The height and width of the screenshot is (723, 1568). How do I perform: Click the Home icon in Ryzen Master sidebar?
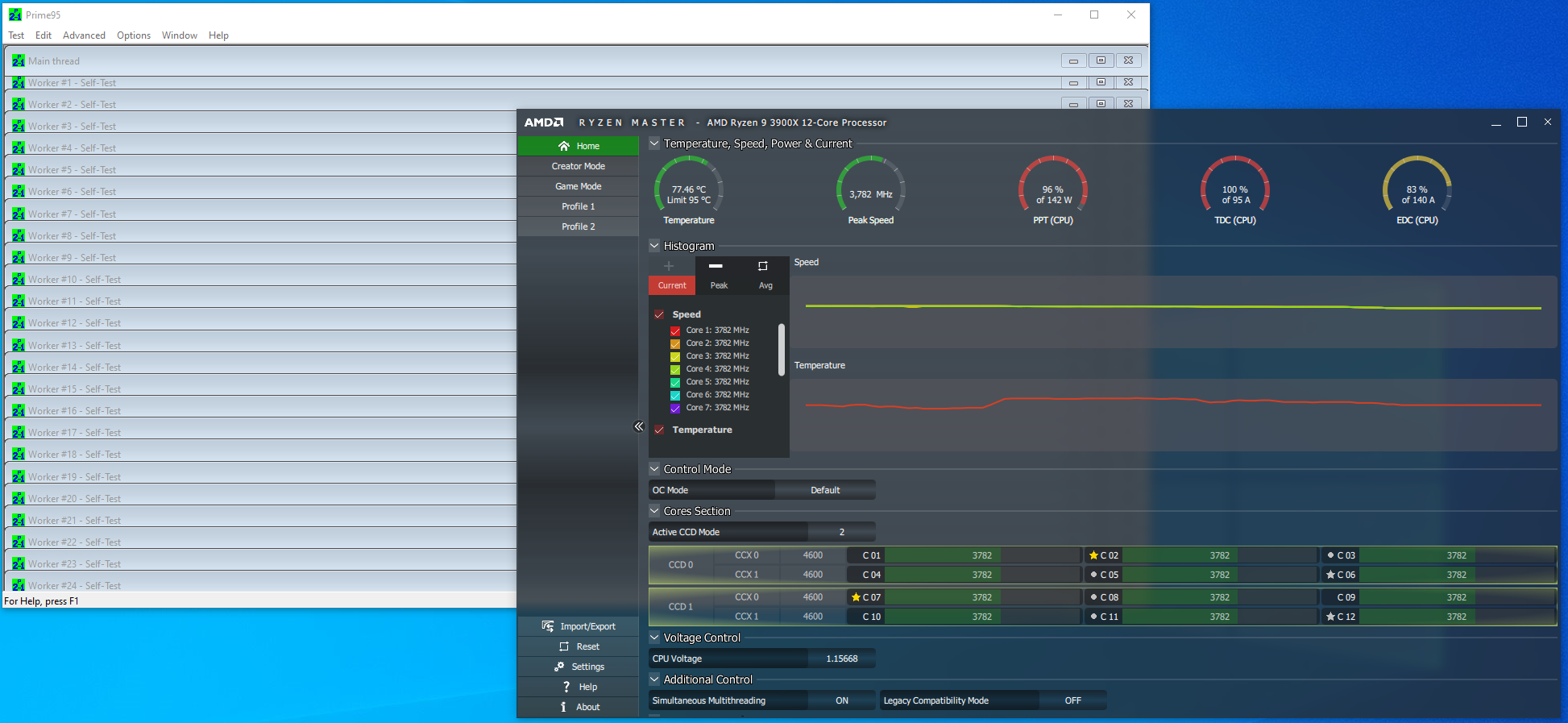pyautogui.click(x=564, y=146)
